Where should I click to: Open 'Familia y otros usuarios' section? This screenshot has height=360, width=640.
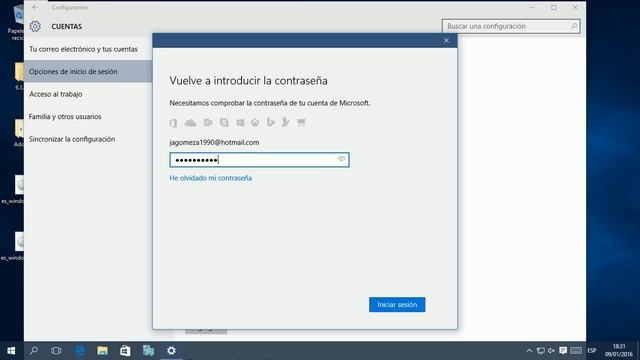88,116
